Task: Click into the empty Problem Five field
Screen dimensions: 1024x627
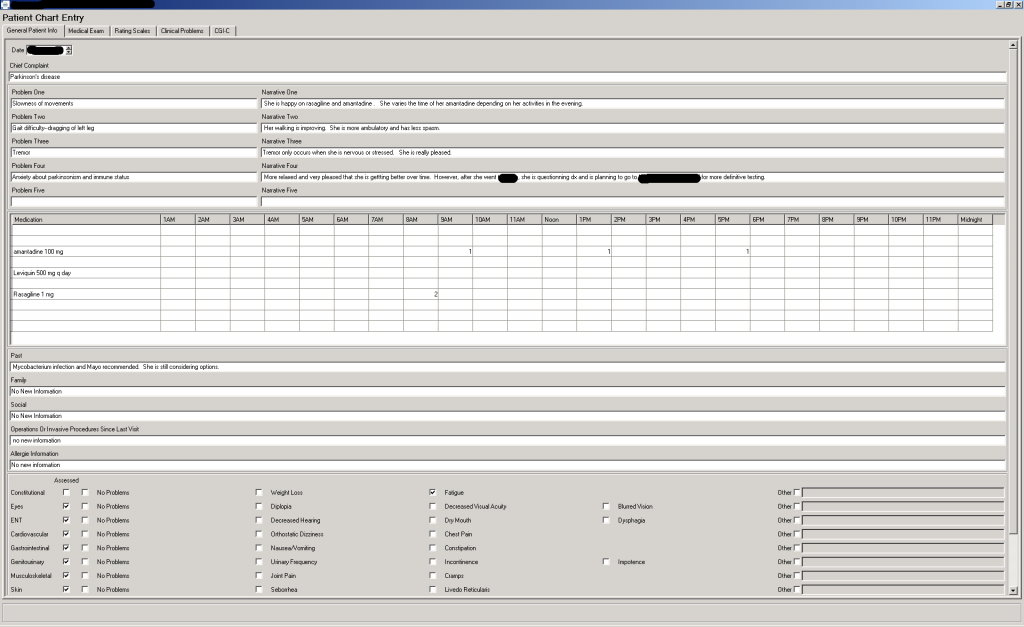Action: pos(133,201)
